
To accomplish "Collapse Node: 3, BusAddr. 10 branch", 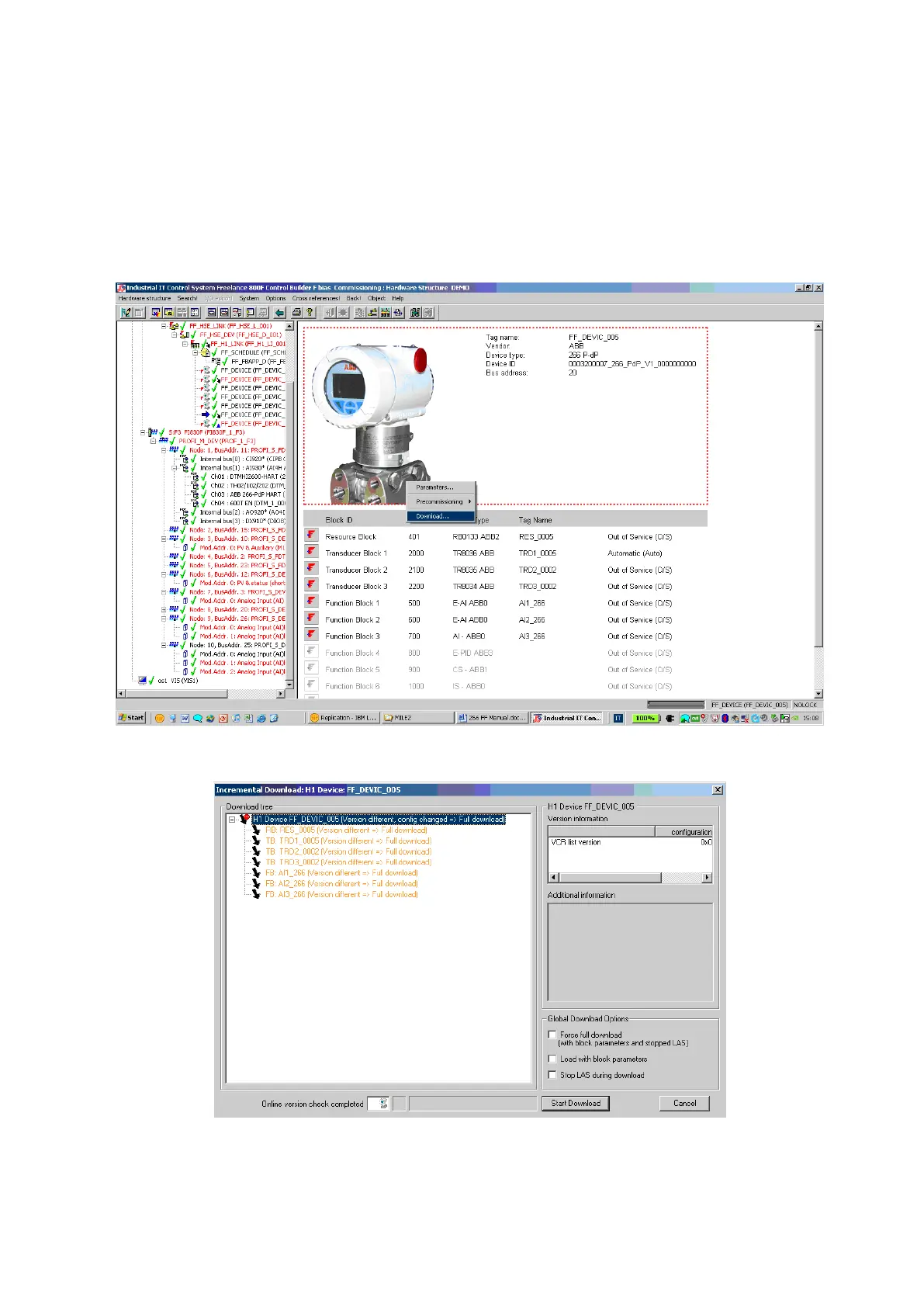I will coord(164,538).
